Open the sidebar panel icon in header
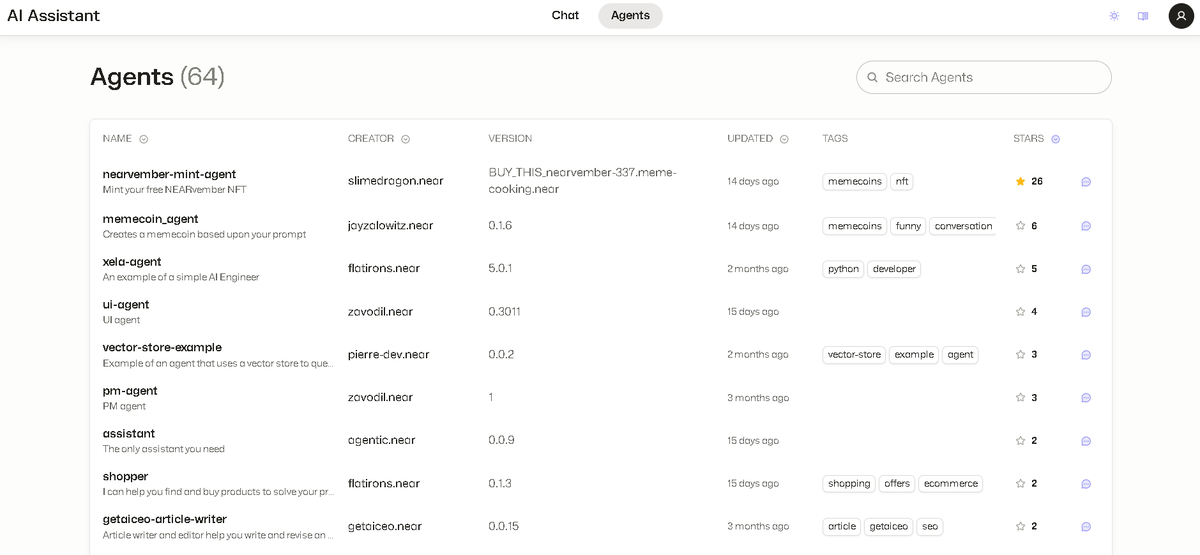 [1143, 16]
